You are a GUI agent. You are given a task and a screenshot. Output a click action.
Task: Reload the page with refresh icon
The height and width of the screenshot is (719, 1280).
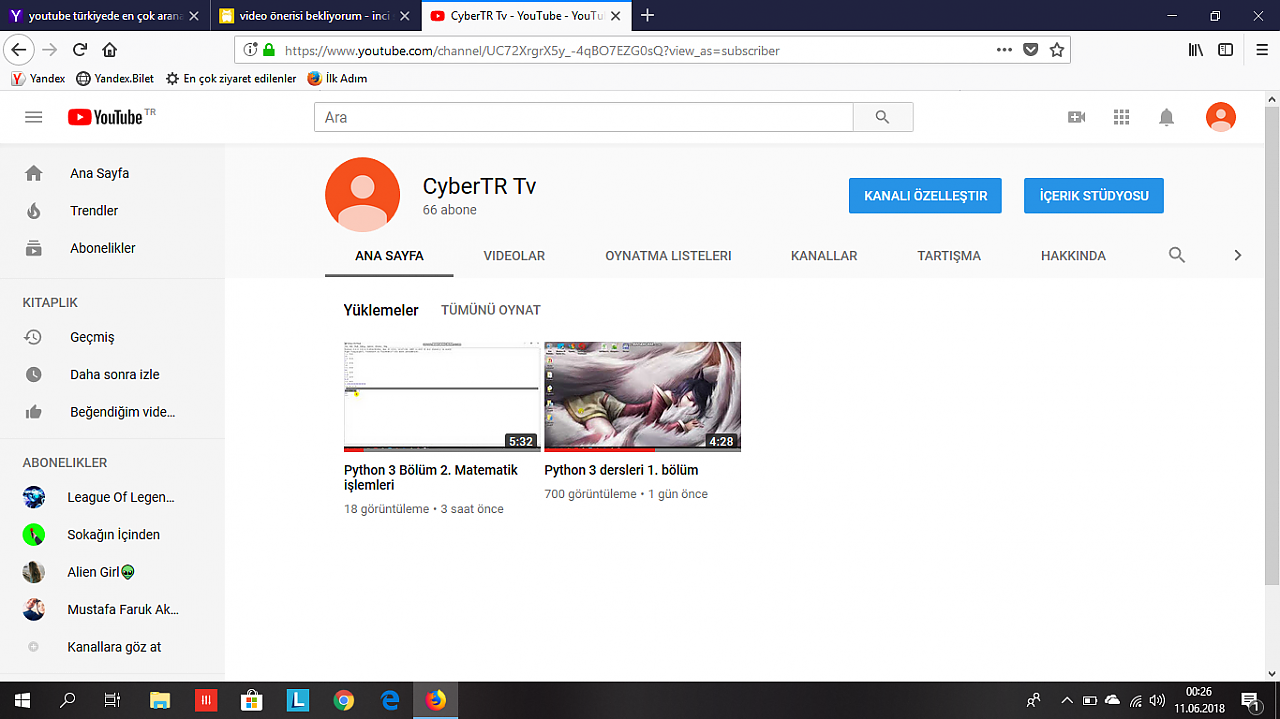coord(80,50)
